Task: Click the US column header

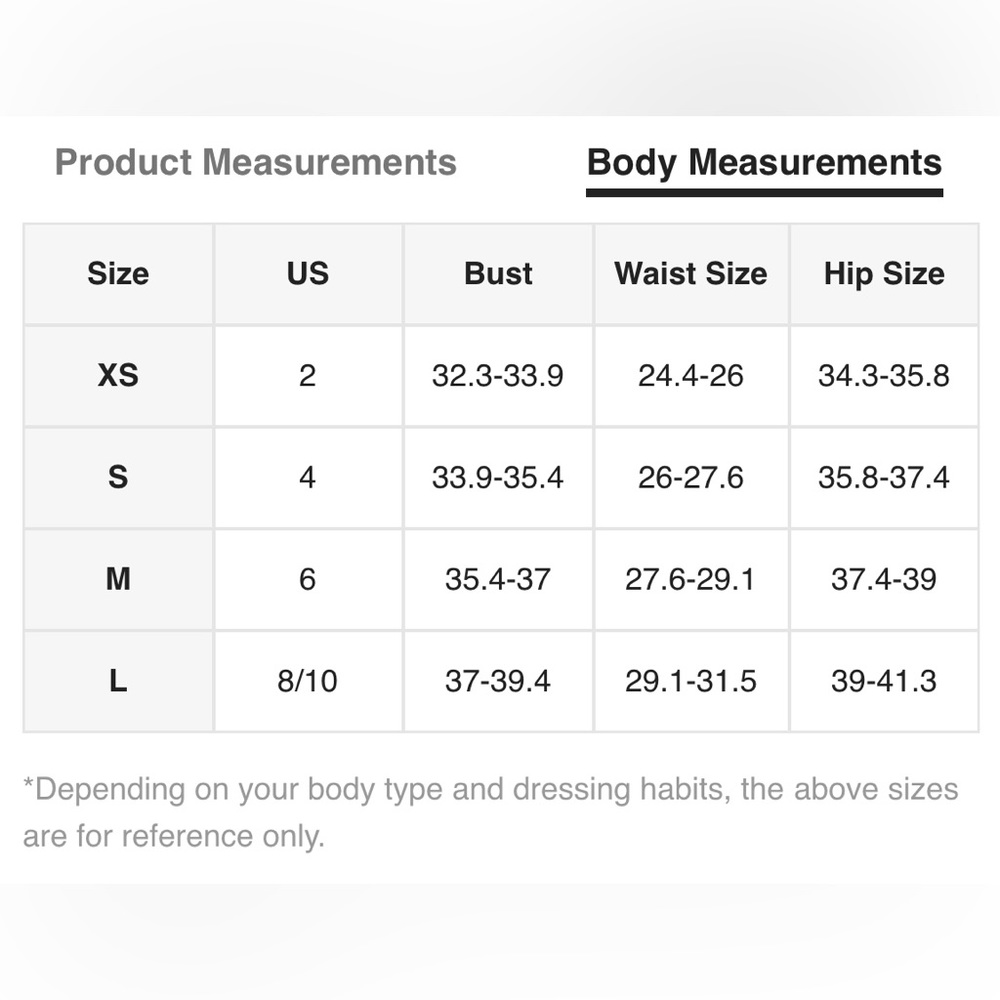Action: pos(308,274)
